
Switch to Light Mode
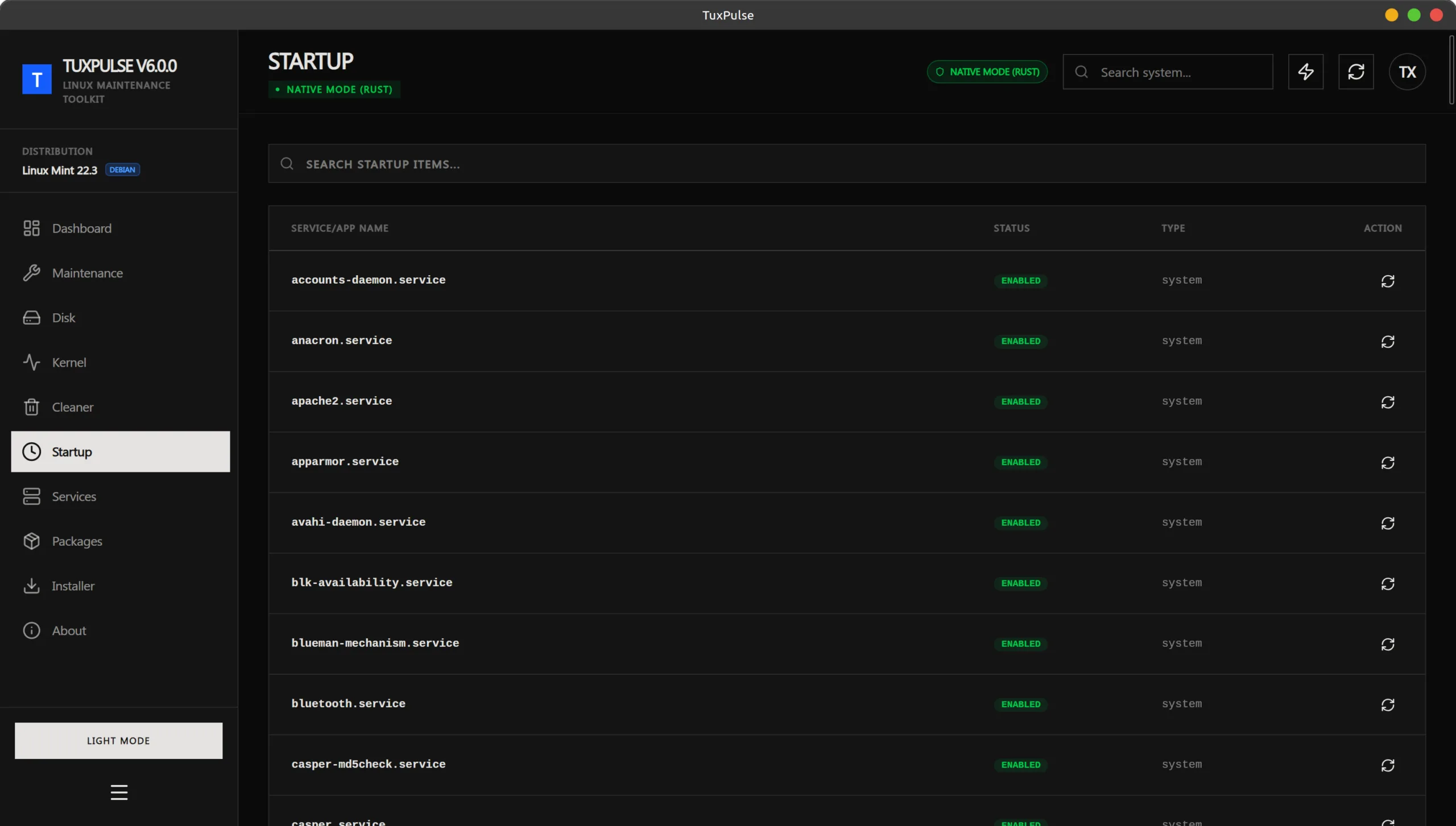(118, 740)
